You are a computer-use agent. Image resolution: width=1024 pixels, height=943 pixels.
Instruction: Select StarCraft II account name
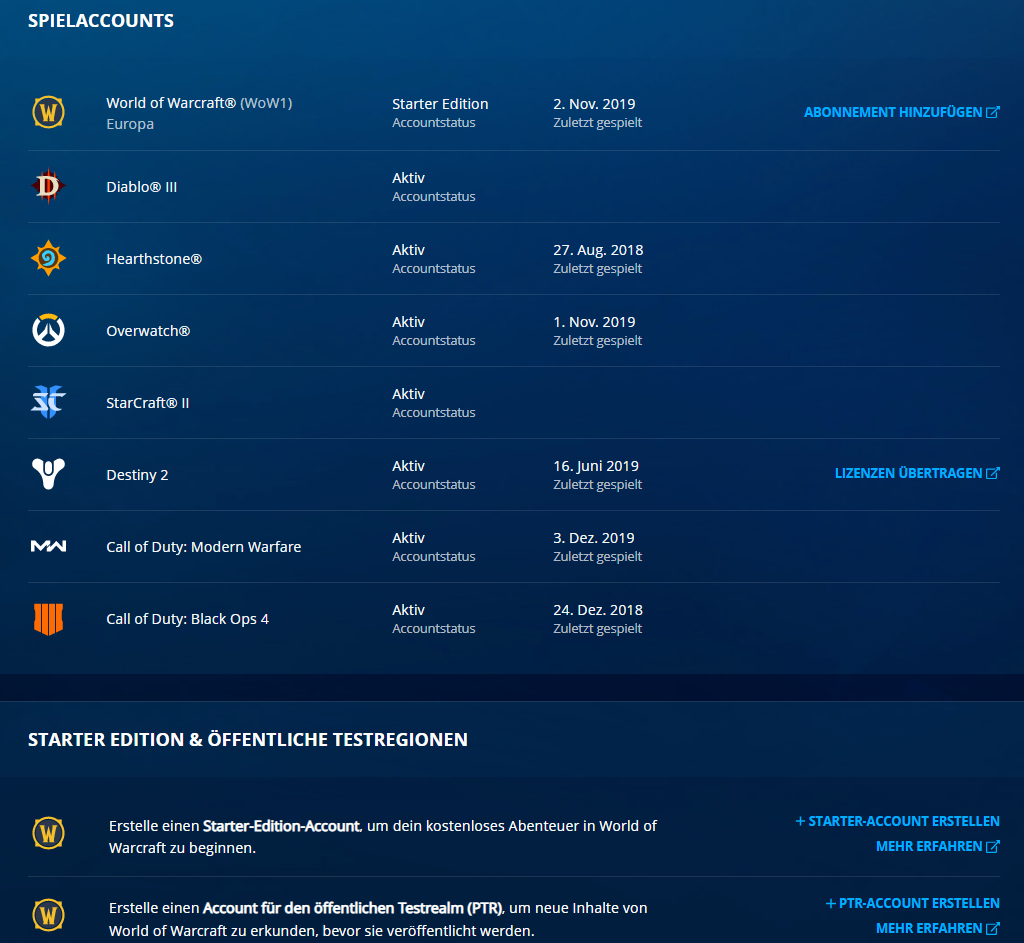pos(148,403)
